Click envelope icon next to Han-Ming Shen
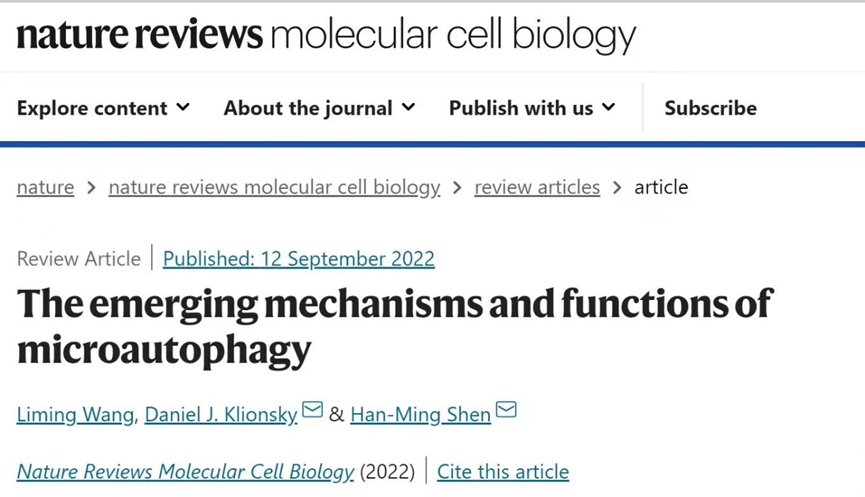The height and width of the screenshot is (497, 865). (506, 410)
